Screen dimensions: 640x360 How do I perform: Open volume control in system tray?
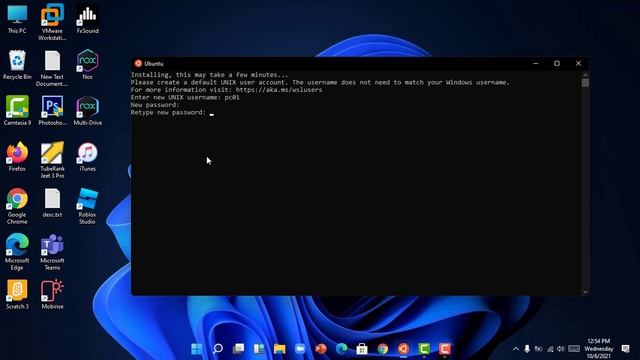pos(561,349)
